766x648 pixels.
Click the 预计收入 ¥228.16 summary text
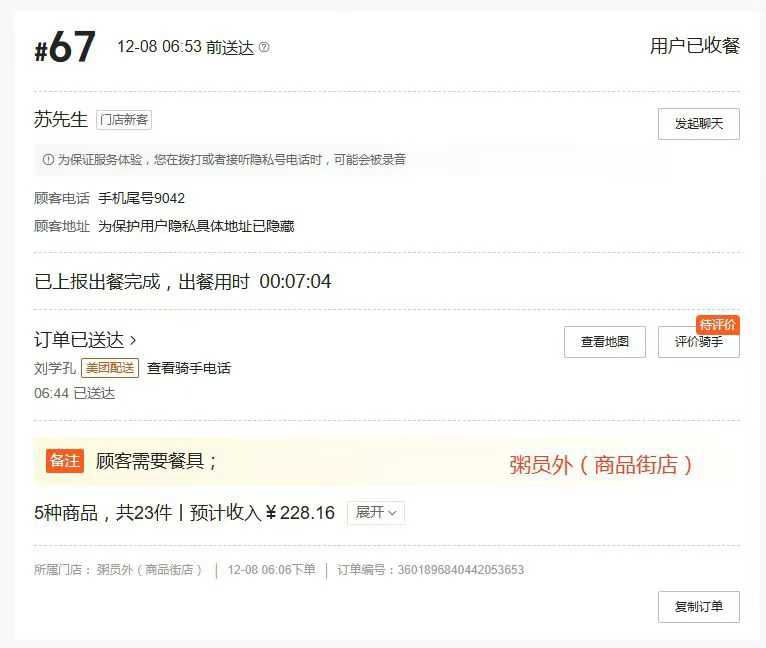click(x=262, y=513)
